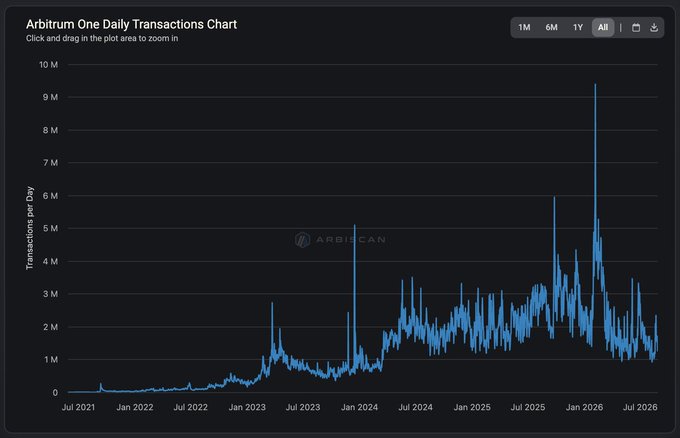Image resolution: width=680 pixels, height=438 pixels.
Task: Click the 1 M y-axis label
Action: (51, 359)
